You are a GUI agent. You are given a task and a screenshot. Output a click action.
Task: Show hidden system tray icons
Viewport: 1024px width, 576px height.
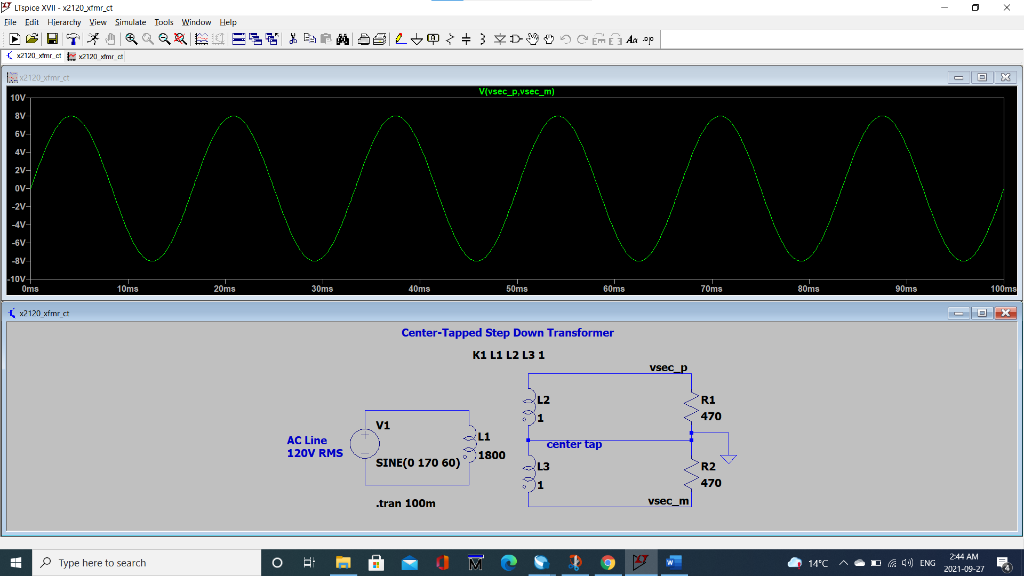(845, 562)
